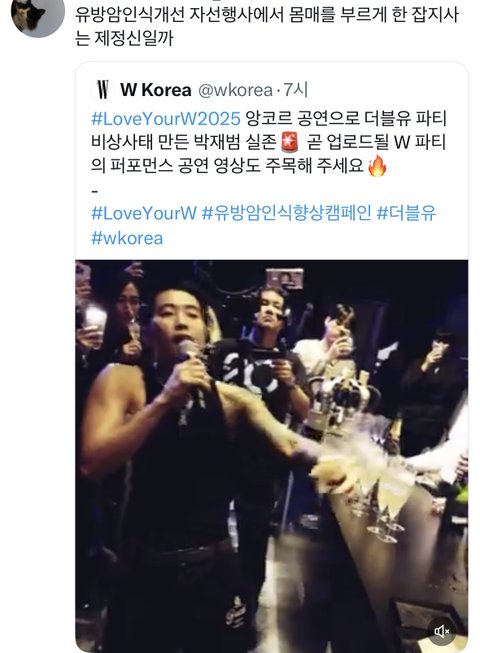Click the W Korea logo avatar
Screen dimensions: 480x653
tap(102, 90)
